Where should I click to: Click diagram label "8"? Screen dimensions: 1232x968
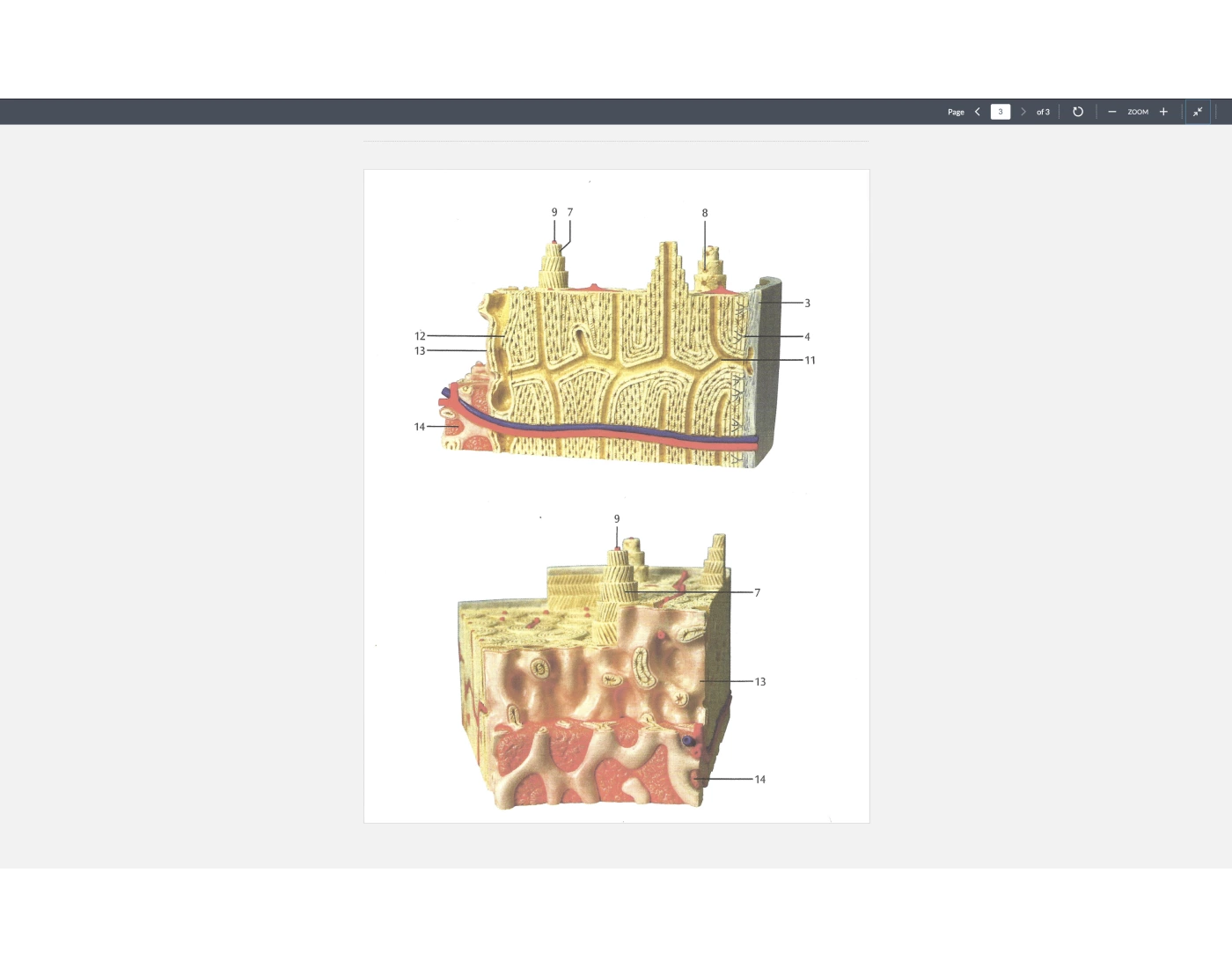705,213
